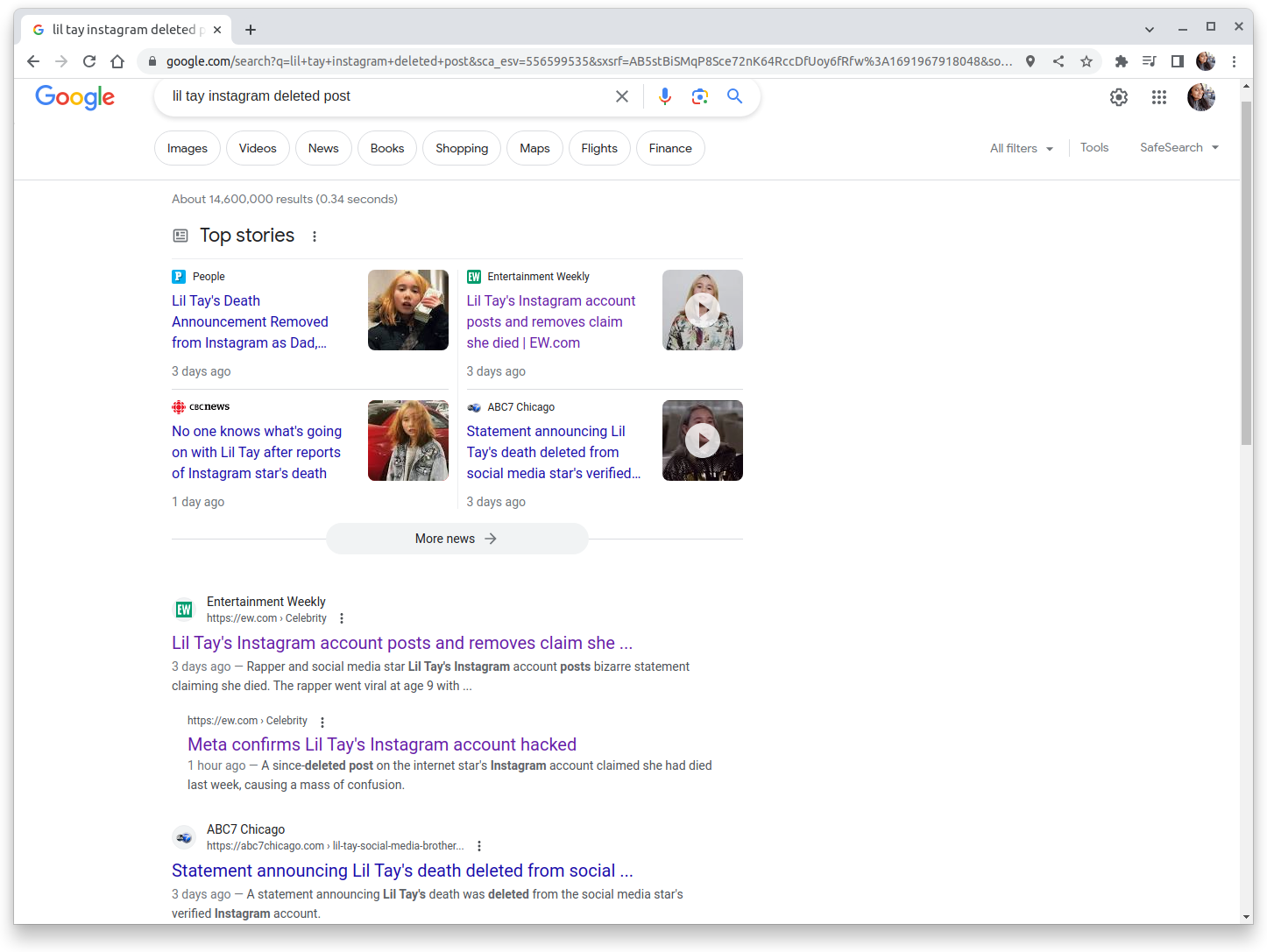The image size is (1267, 952).
Task: Select the News filter tab
Action: coord(323,148)
